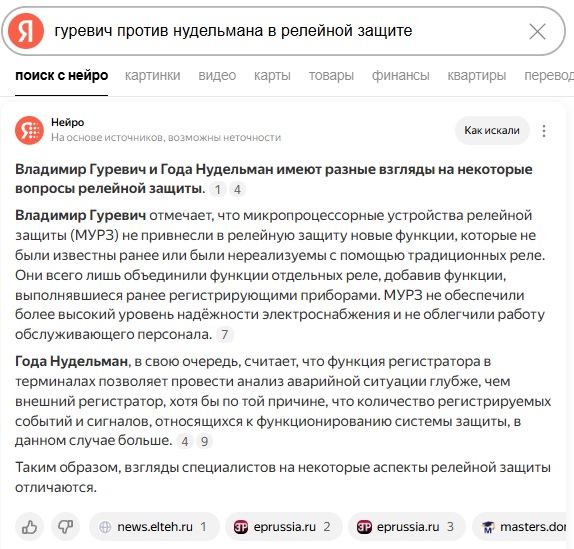This screenshot has height=549, width=574.
Task: Clear the search query with X icon
Action: point(537,31)
